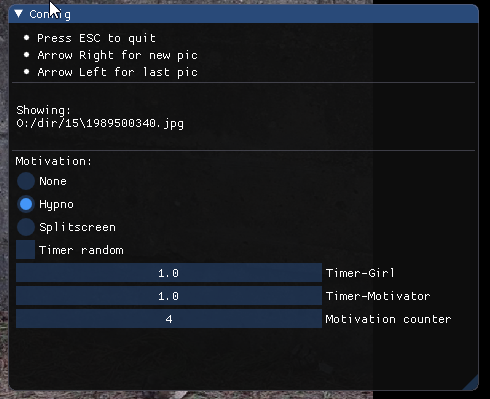Click the displayed file path 1989500340.jpg
The image size is (490, 399).
(100, 124)
